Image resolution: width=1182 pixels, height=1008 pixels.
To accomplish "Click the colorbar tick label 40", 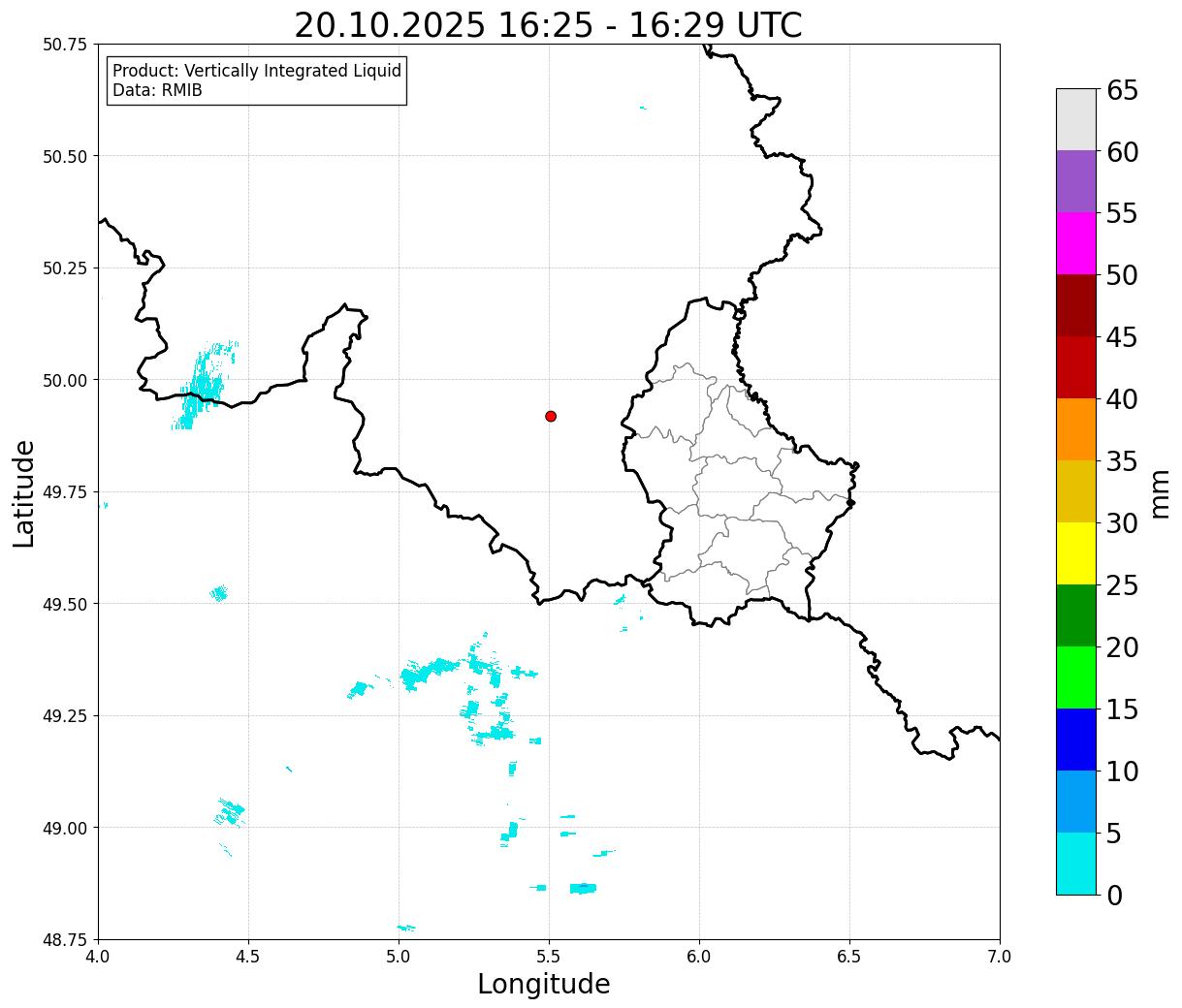I will coord(1122,400).
